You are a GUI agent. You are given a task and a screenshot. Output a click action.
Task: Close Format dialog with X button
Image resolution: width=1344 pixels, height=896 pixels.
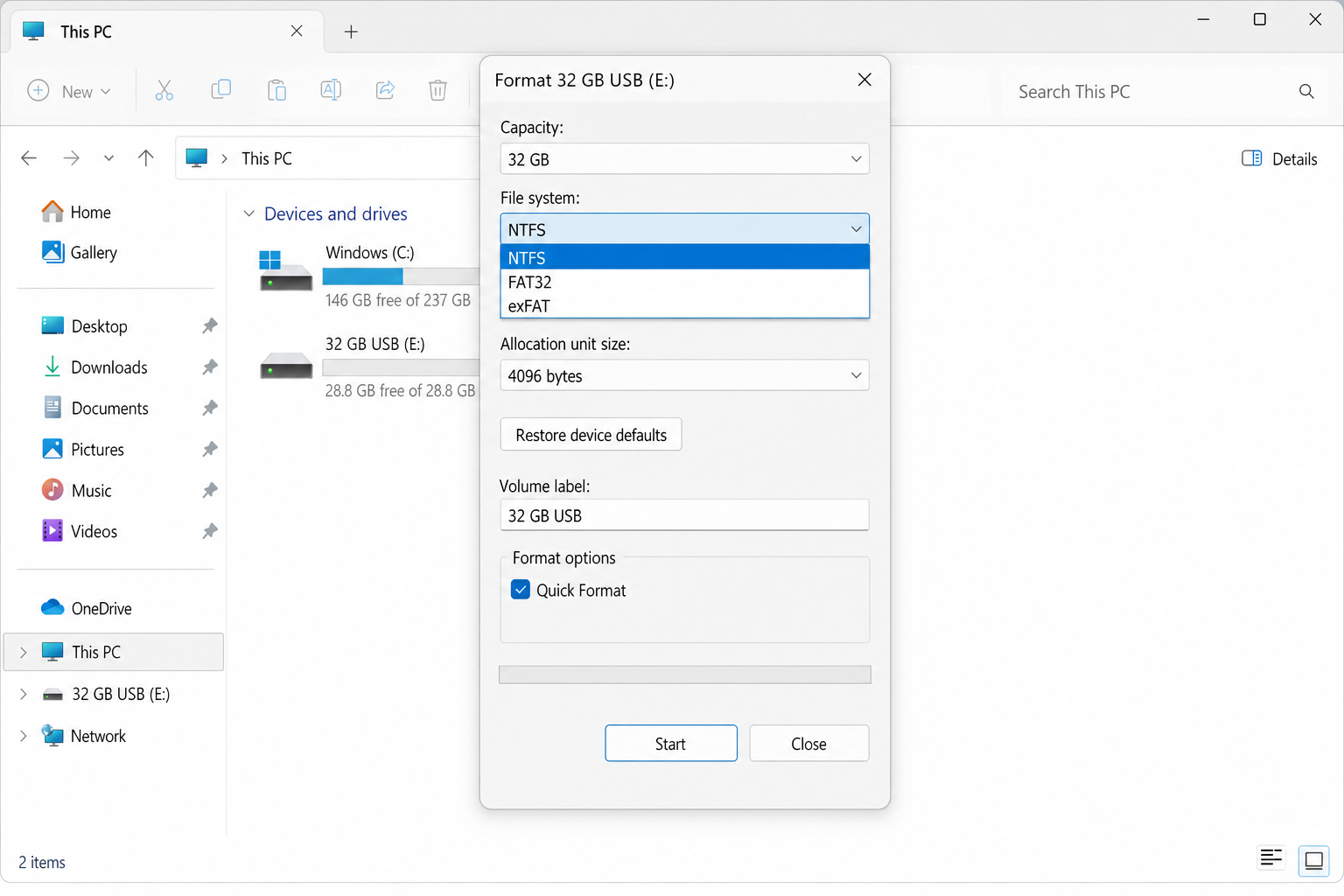(x=864, y=80)
